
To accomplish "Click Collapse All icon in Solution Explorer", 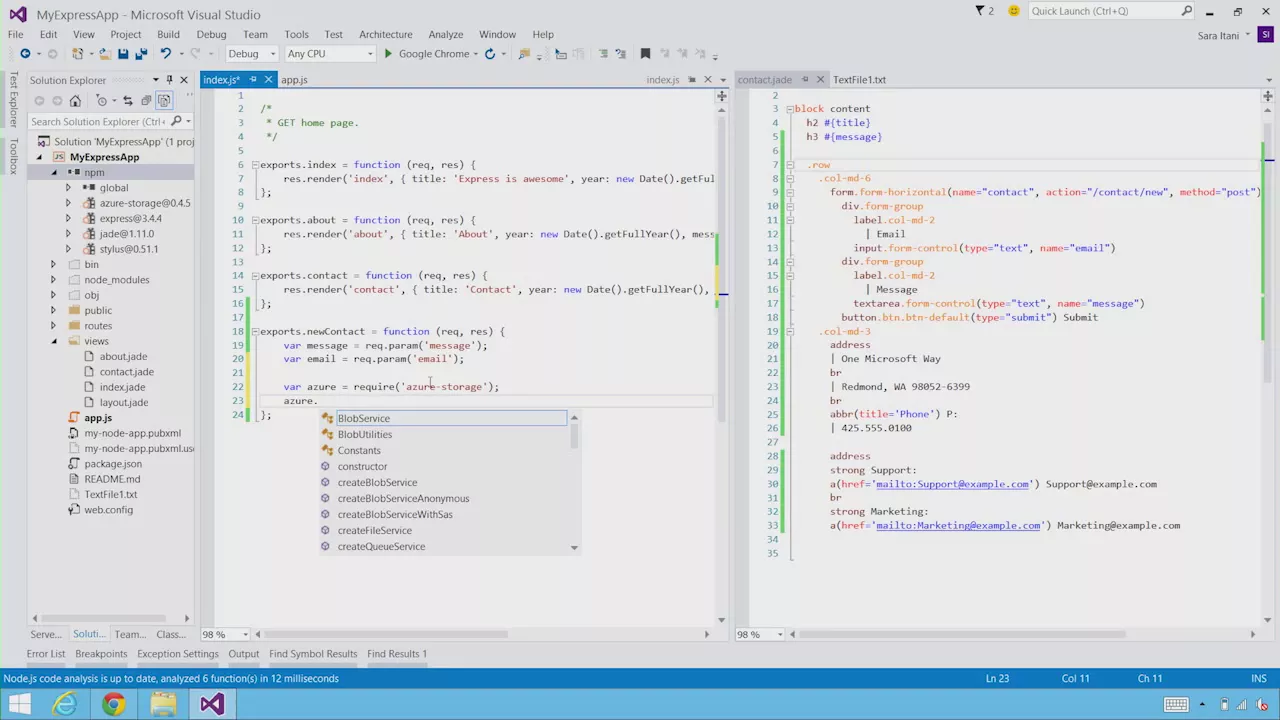I will point(145,100).
